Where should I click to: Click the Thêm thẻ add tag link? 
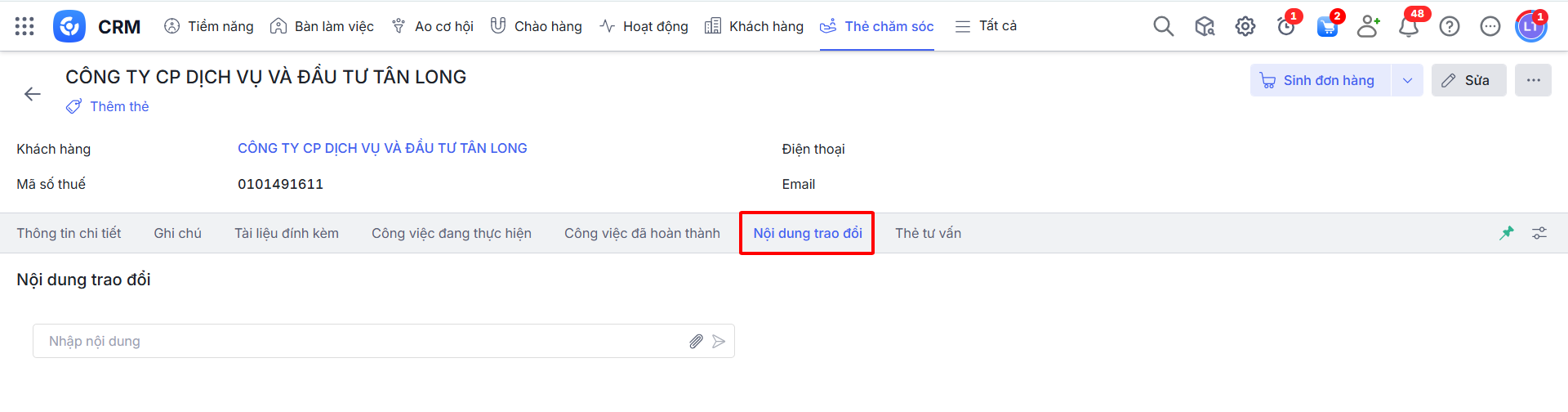[119, 106]
